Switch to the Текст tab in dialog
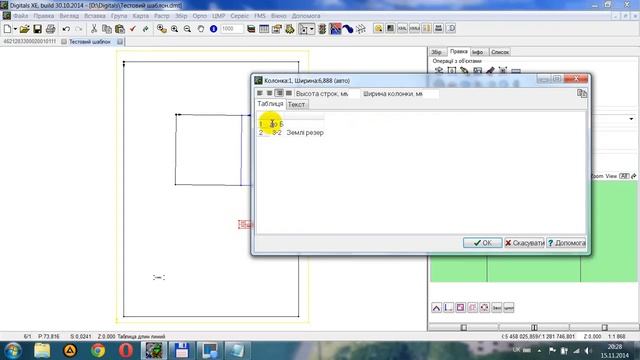Screen dimensions: 640x360 click(x=296, y=104)
